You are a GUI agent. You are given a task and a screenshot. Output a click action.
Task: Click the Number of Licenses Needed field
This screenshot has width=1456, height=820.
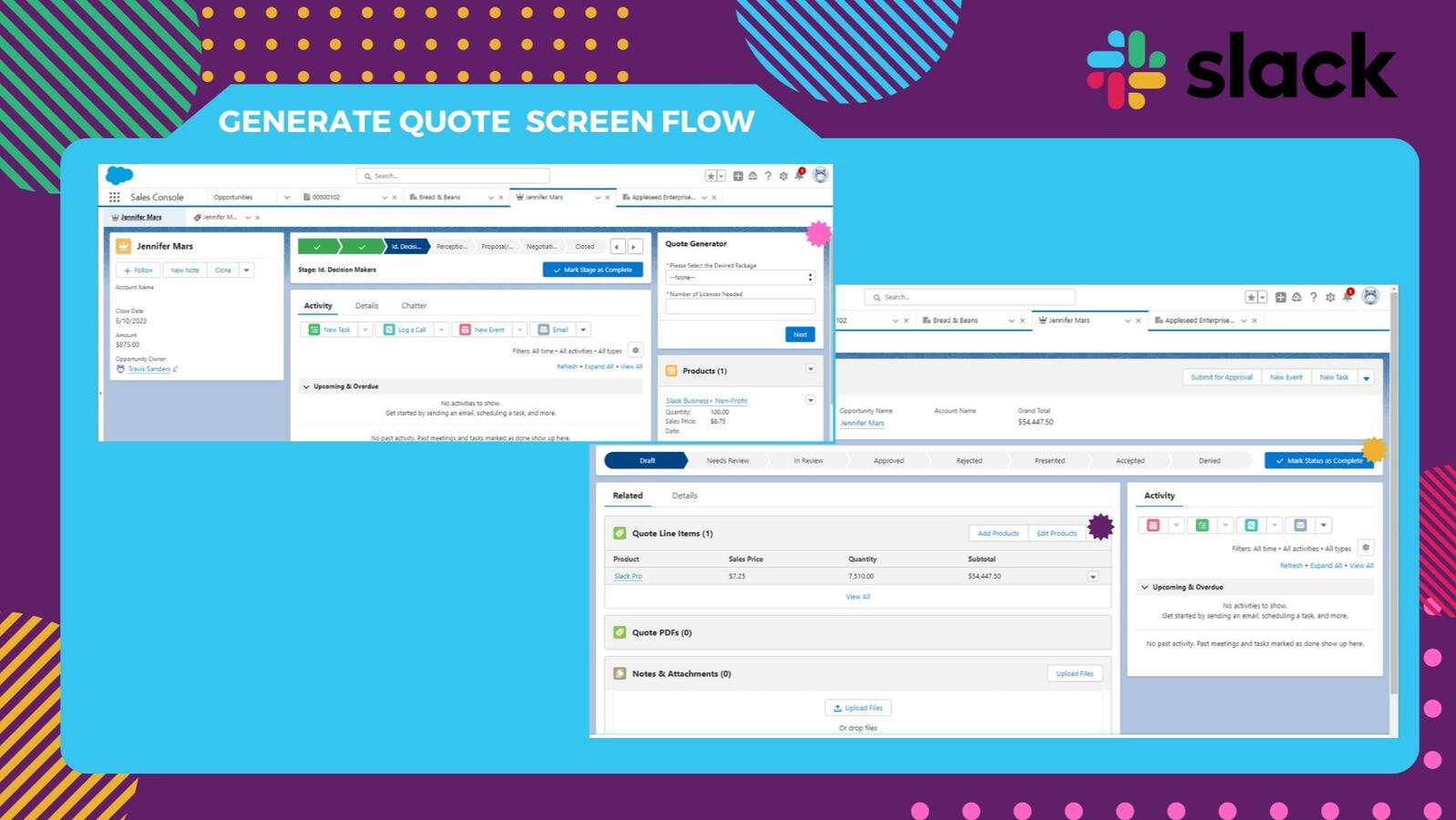(740, 307)
